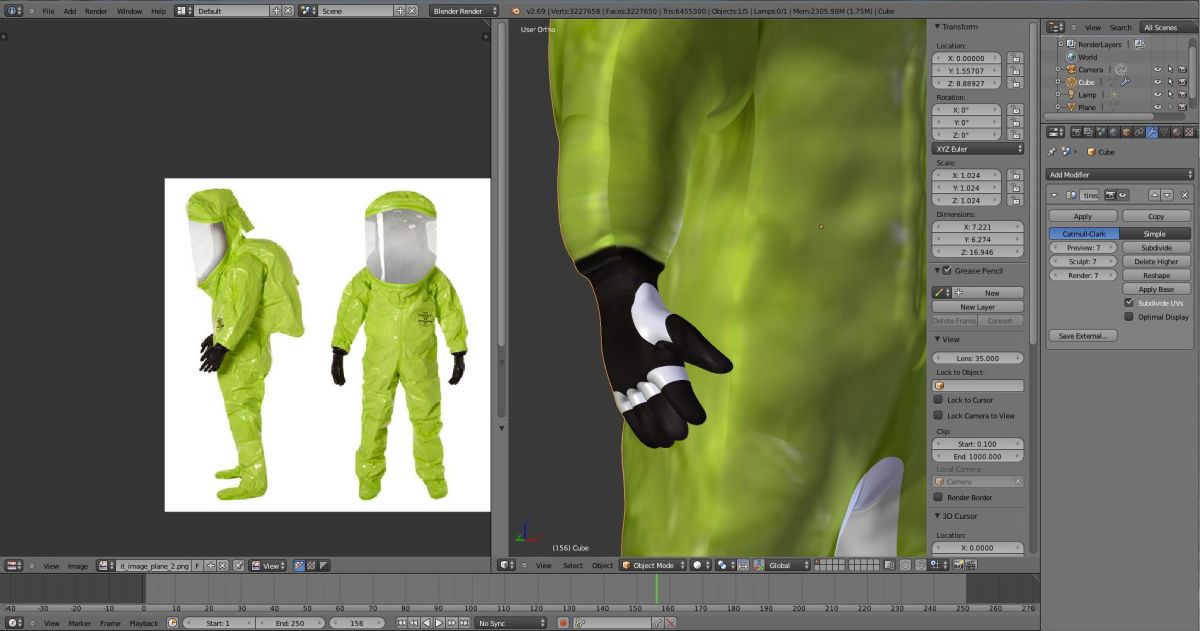Lock the X location value

(x=1015, y=58)
